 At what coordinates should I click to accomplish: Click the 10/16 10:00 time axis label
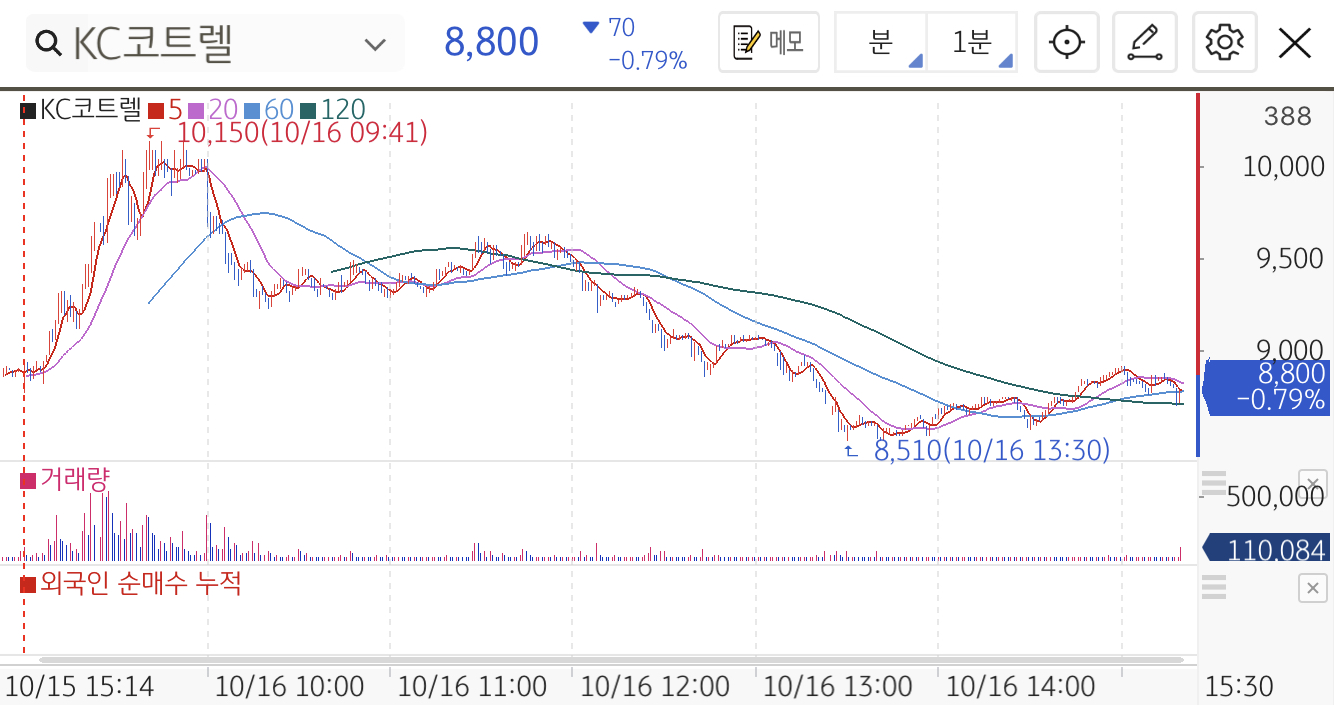coord(289,687)
